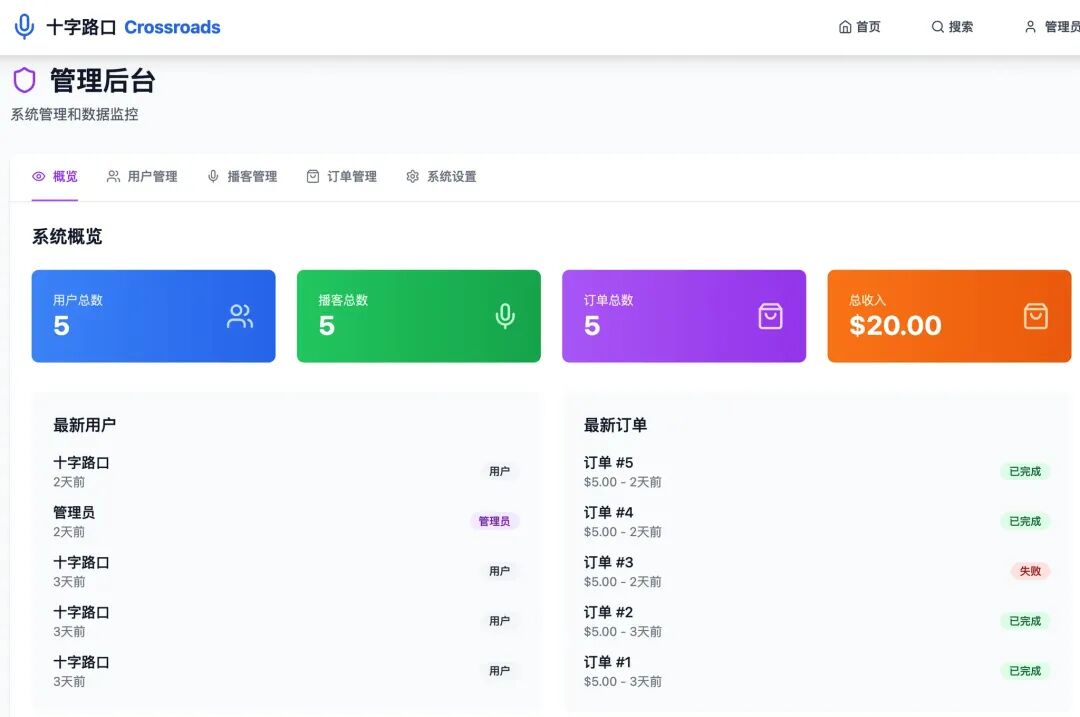Click the users icon on 用户总数 card
The width and height of the screenshot is (1080, 717).
point(240,316)
